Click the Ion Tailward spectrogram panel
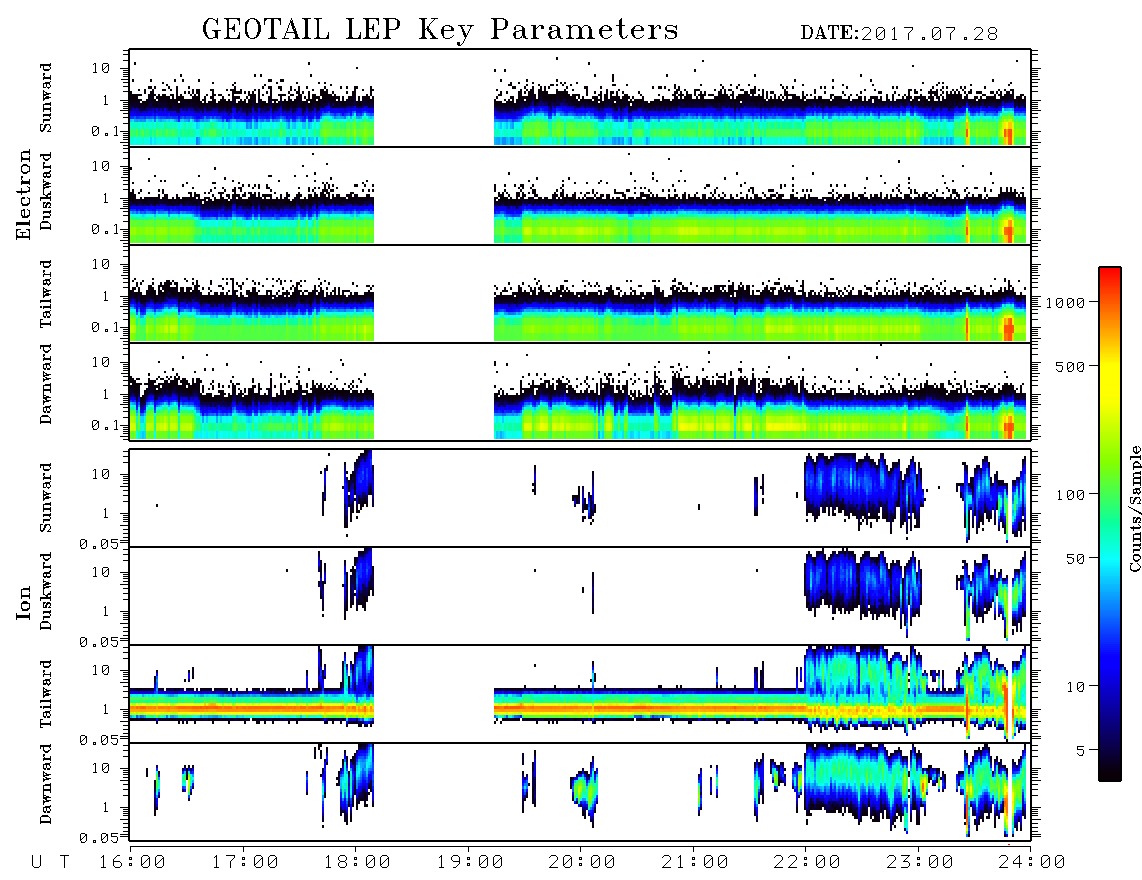Viewport: 1142px width, 880px height. [x=580, y=694]
